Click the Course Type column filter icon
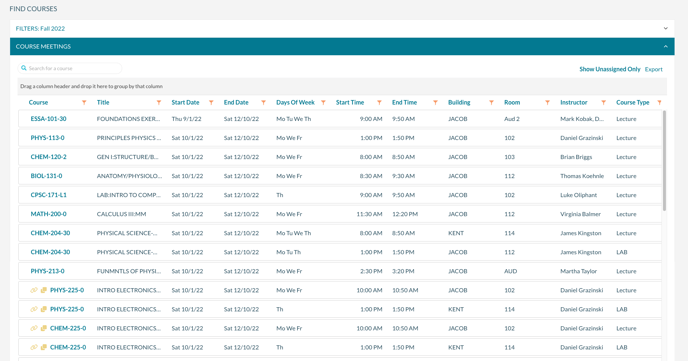Screen dimensions: 688x361 coord(659,103)
